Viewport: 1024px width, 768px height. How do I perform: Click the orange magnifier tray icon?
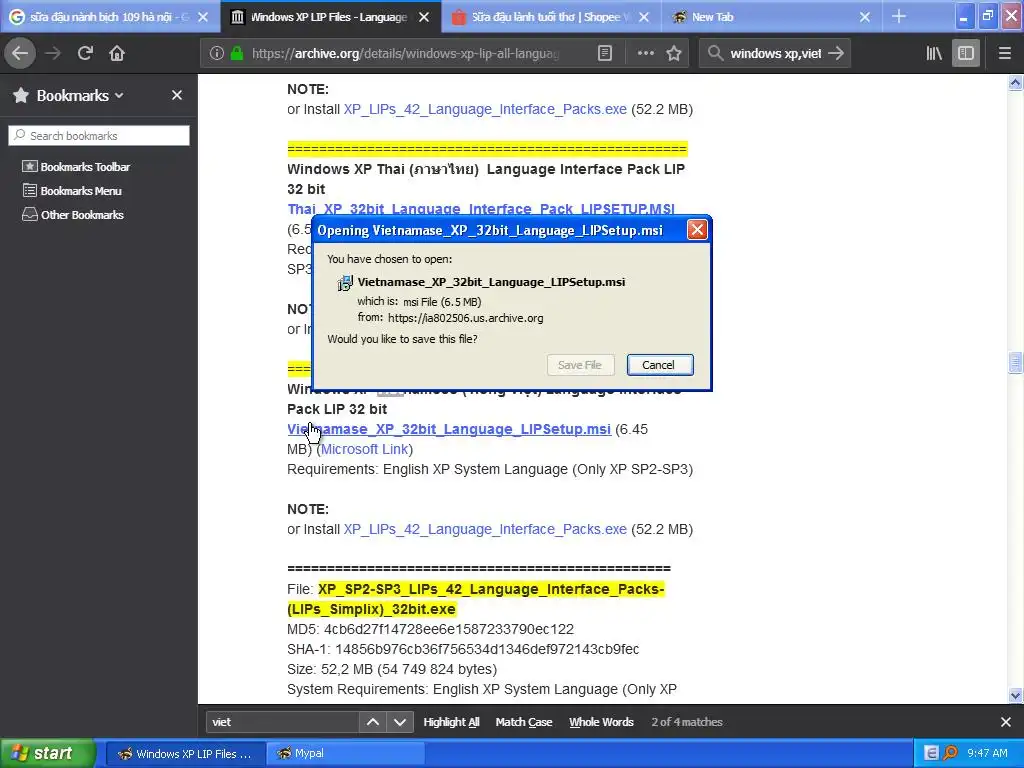point(950,753)
